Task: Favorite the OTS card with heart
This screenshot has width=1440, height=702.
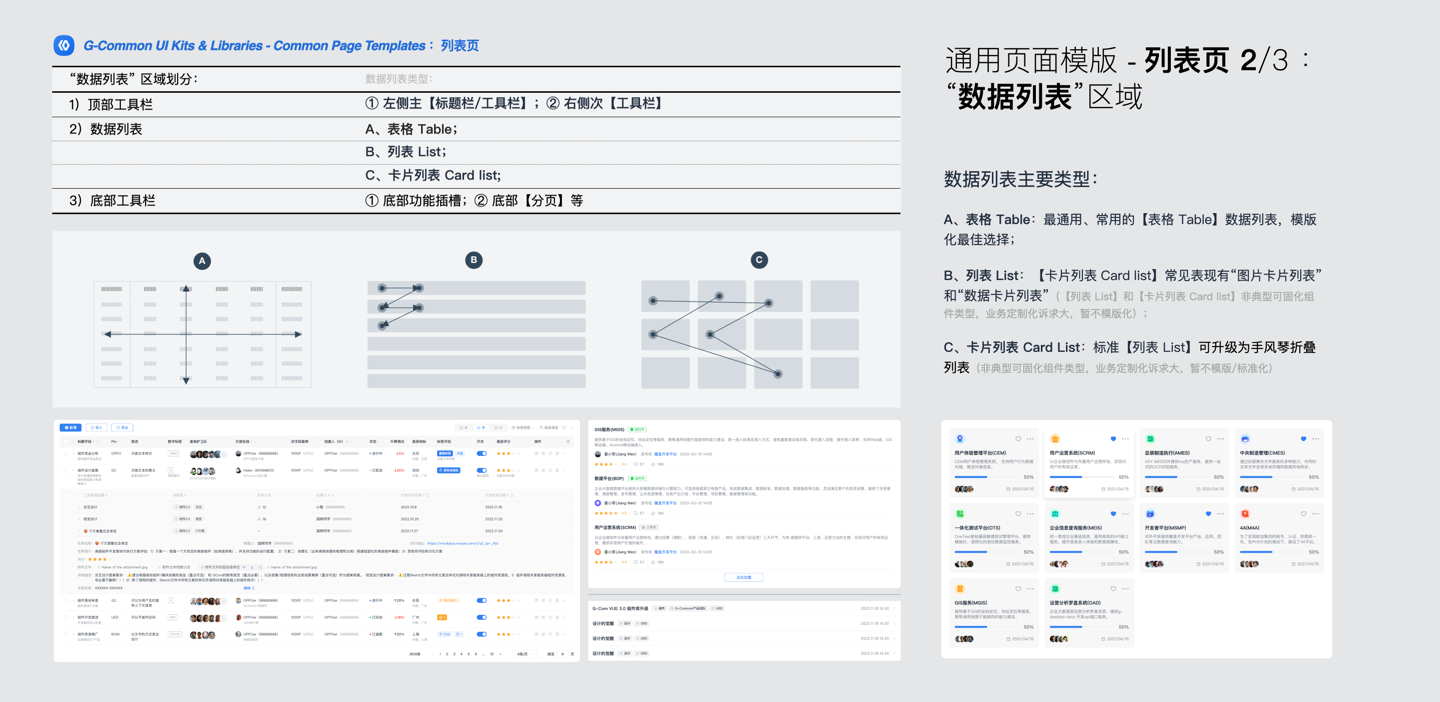Action: [x=1018, y=513]
